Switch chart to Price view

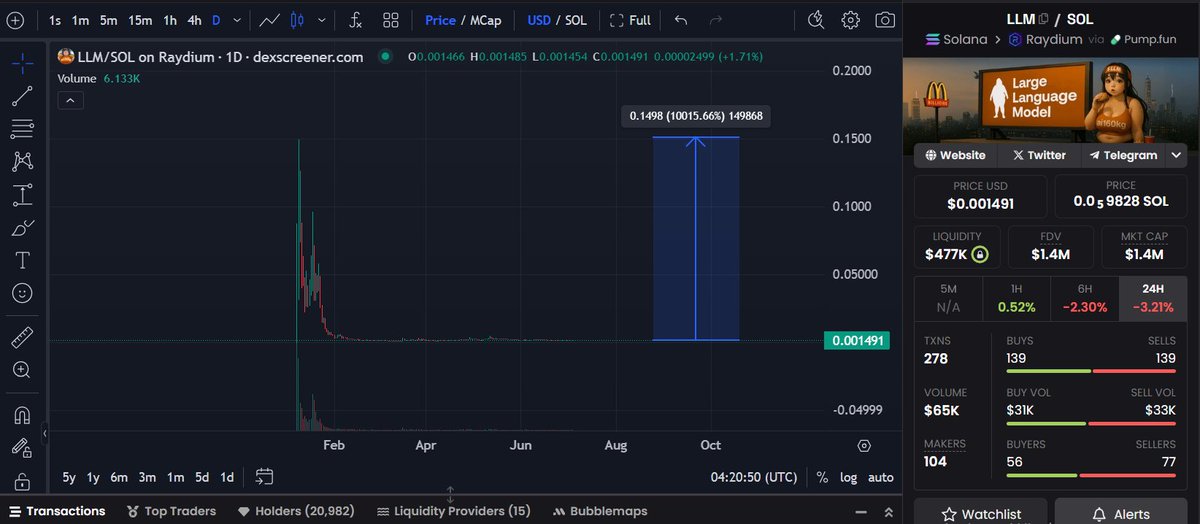pyautogui.click(x=440, y=20)
